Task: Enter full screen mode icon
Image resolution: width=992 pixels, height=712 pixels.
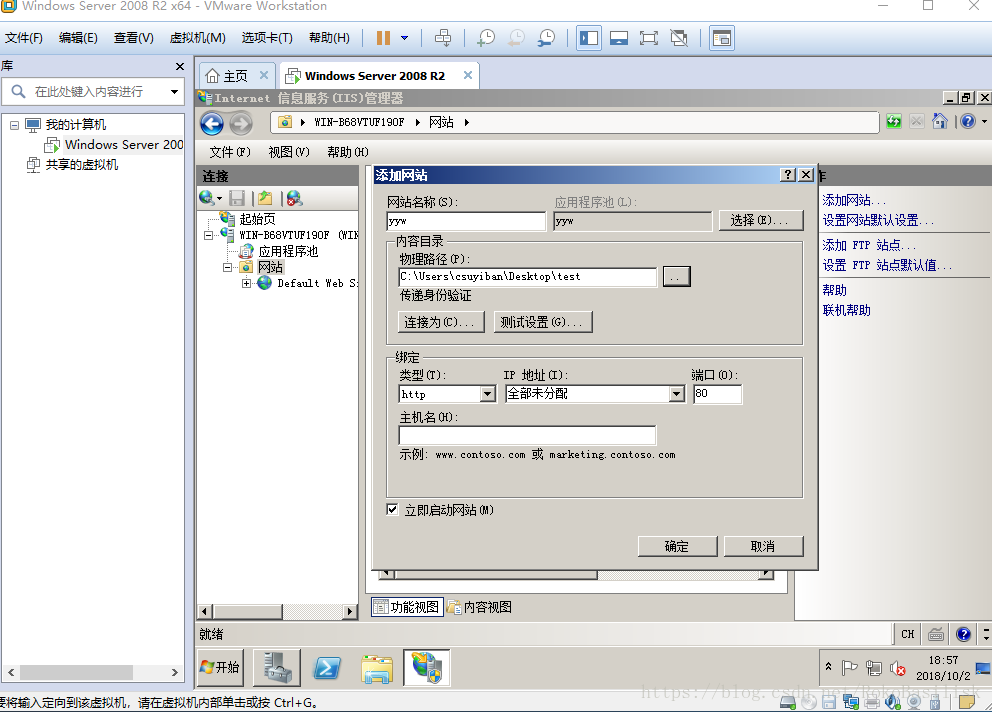Action: 648,38
